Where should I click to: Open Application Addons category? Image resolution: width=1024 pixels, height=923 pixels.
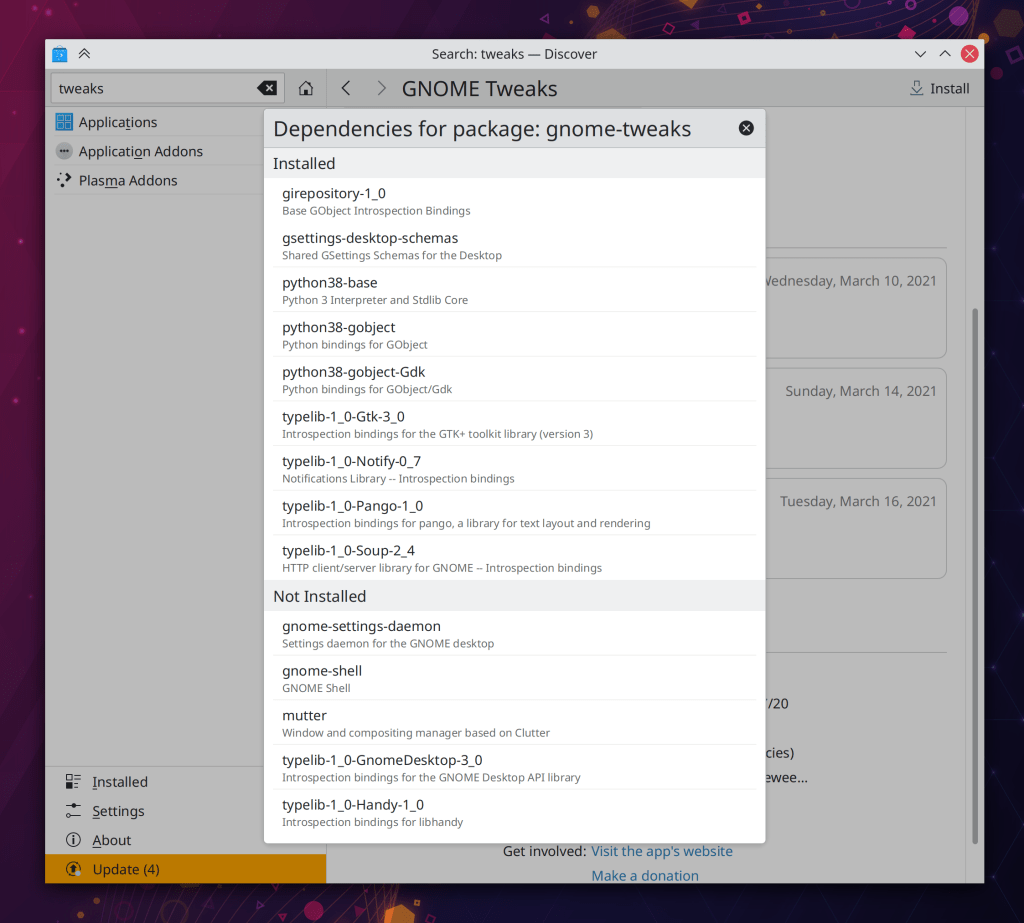(x=140, y=151)
